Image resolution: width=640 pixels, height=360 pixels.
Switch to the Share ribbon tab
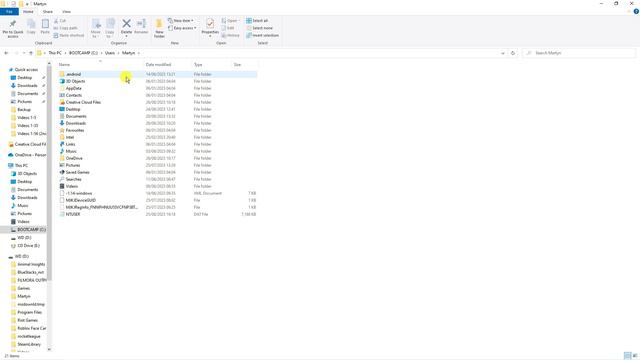click(48, 12)
